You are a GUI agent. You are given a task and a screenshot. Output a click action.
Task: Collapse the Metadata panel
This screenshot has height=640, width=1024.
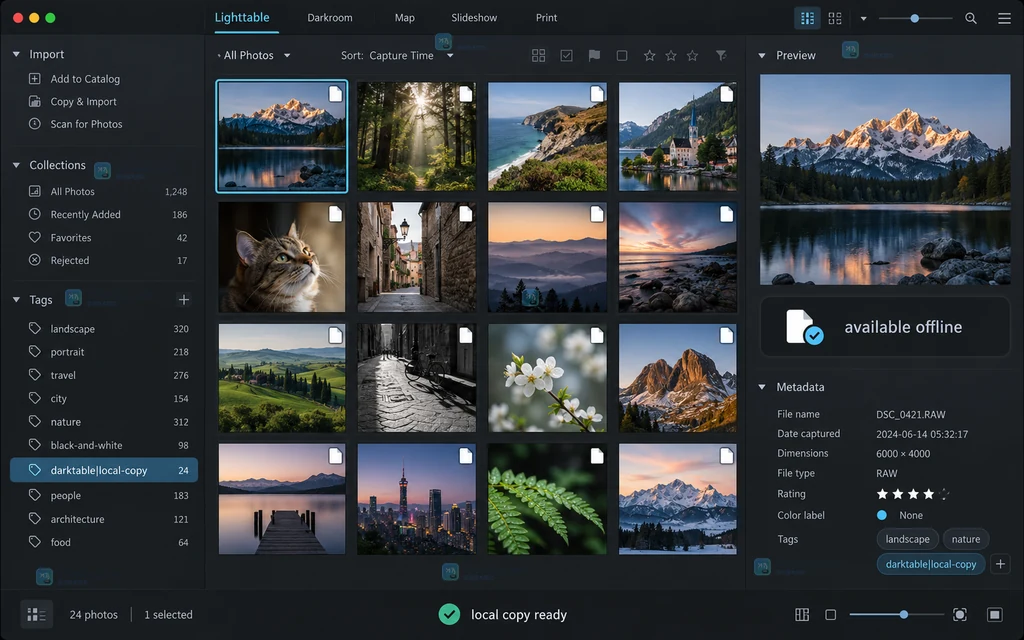761,387
